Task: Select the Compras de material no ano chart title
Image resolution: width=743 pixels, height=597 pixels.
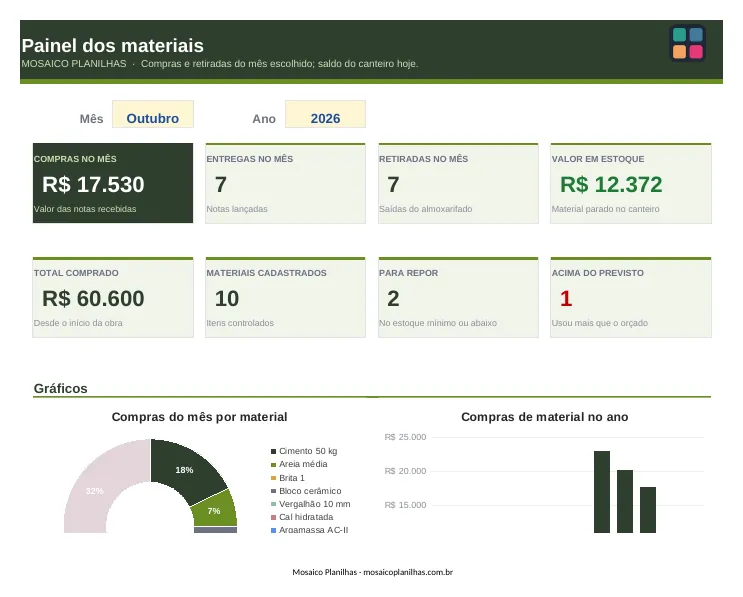Action: pyautogui.click(x=545, y=417)
